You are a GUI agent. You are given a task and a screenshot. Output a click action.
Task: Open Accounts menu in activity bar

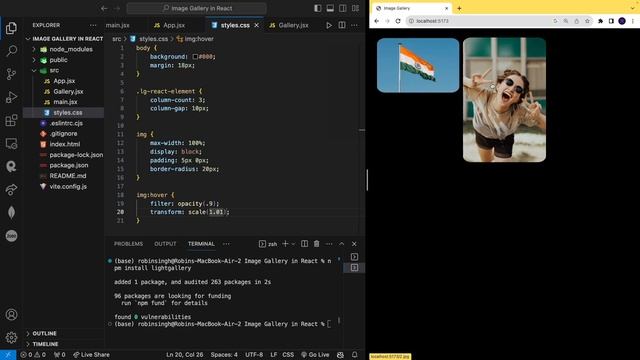[x=11, y=315]
